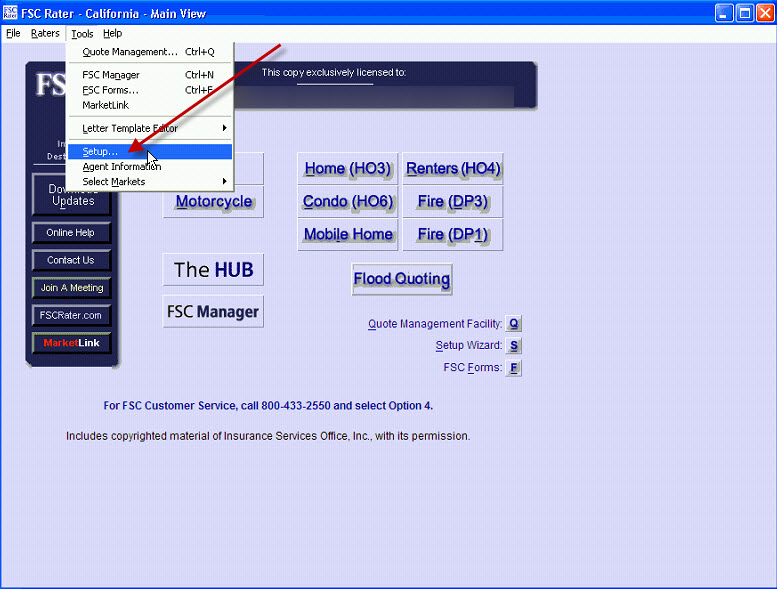Open The HUB button

click(213, 270)
